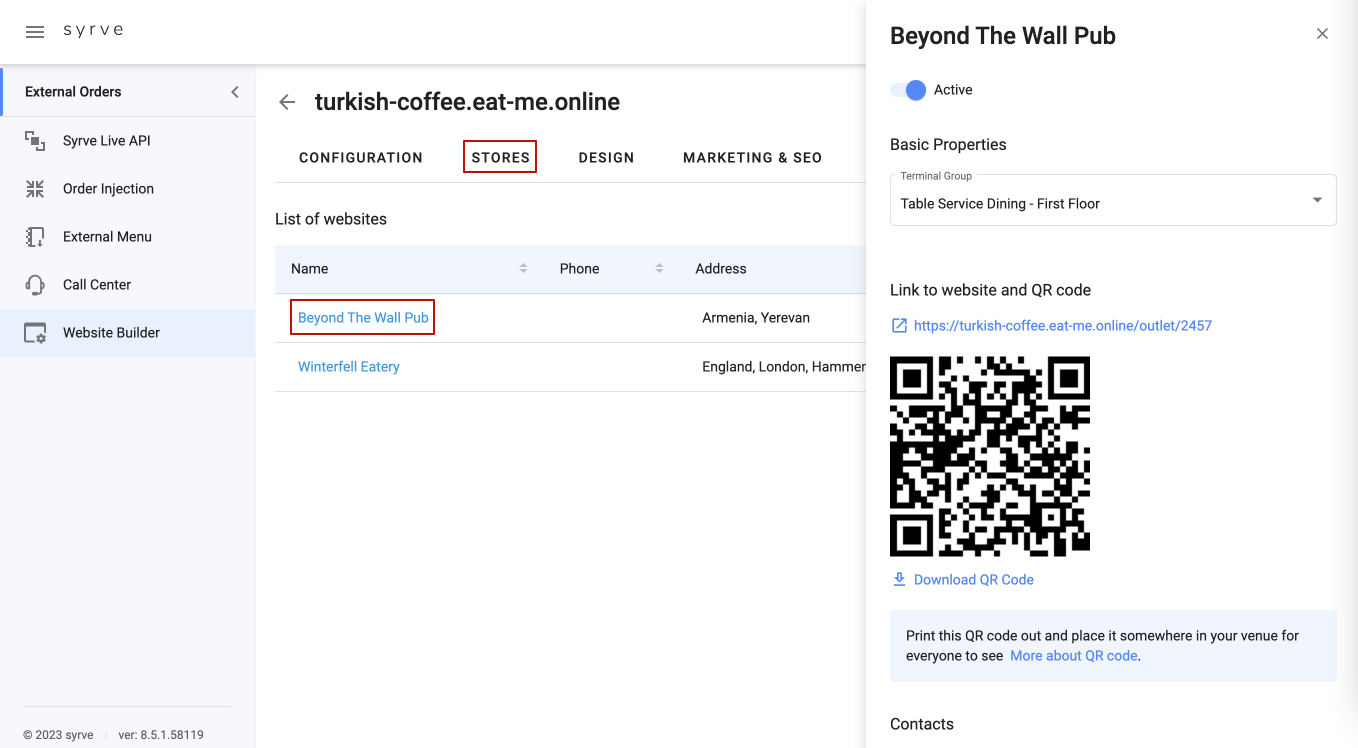Viewport: 1358px width, 748px height.
Task: Switch to the Configuration tab
Action: pyautogui.click(x=361, y=157)
